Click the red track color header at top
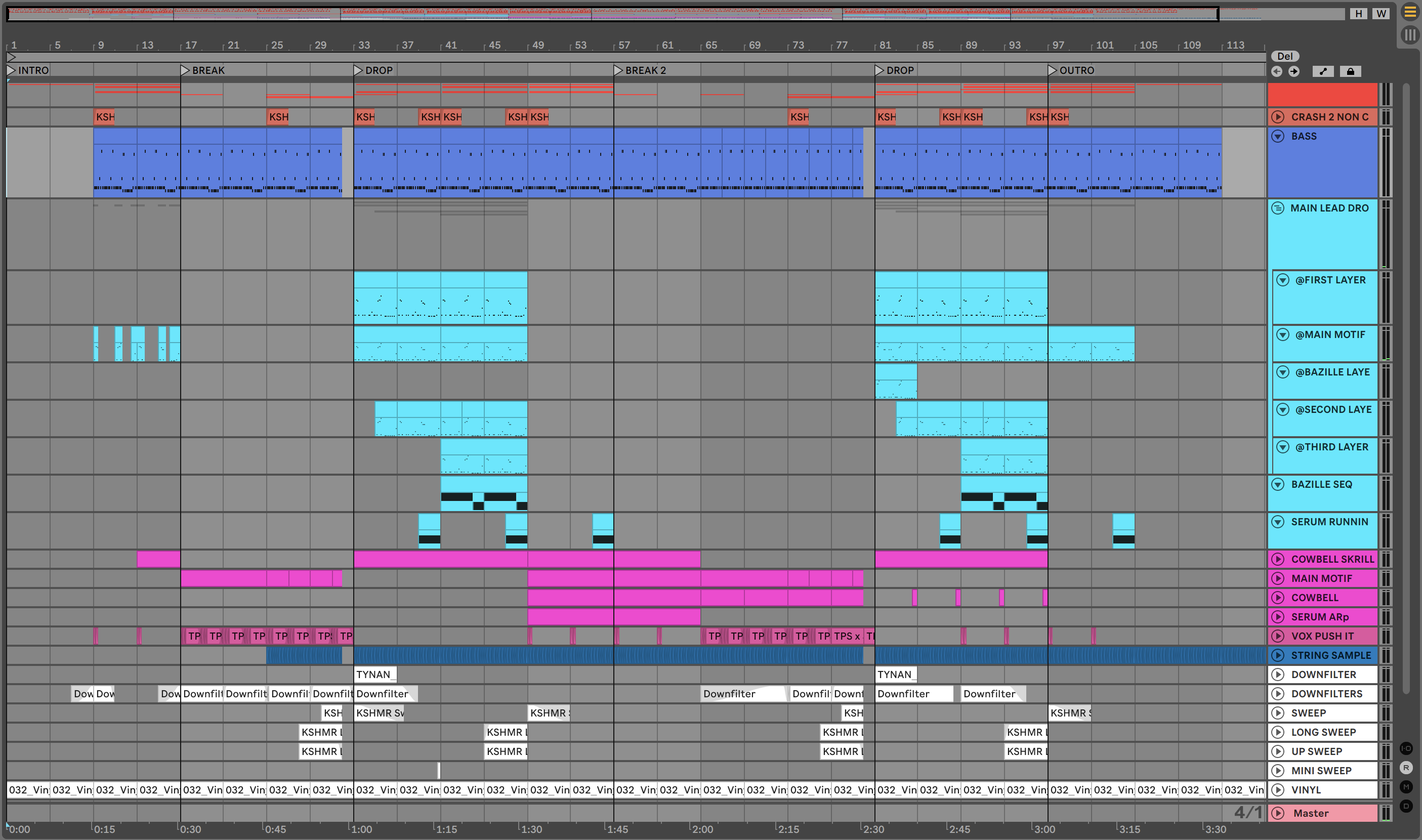This screenshot has height=840, width=1422. pyautogui.click(x=1322, y=94)
